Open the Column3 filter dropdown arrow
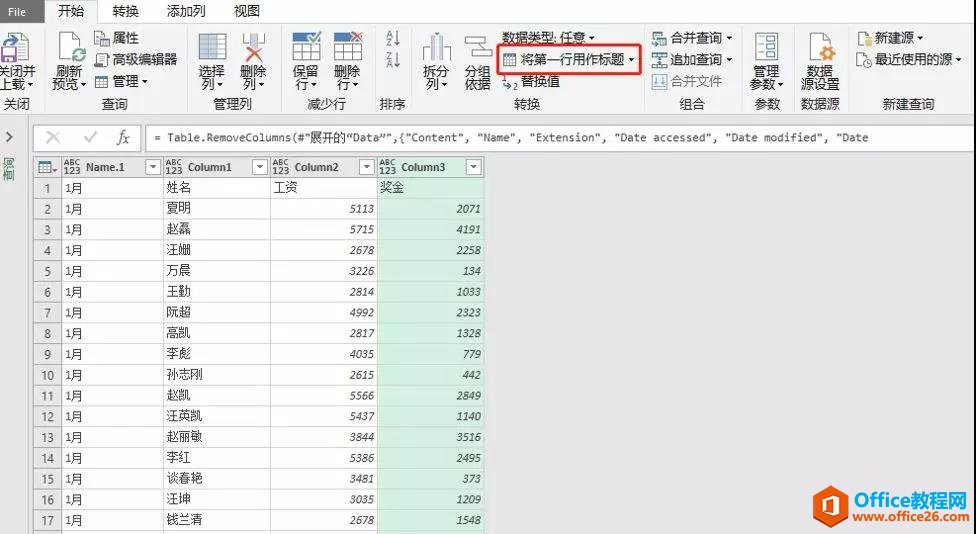Viewport: 976px width, 534px height. (x=474, y=167)
